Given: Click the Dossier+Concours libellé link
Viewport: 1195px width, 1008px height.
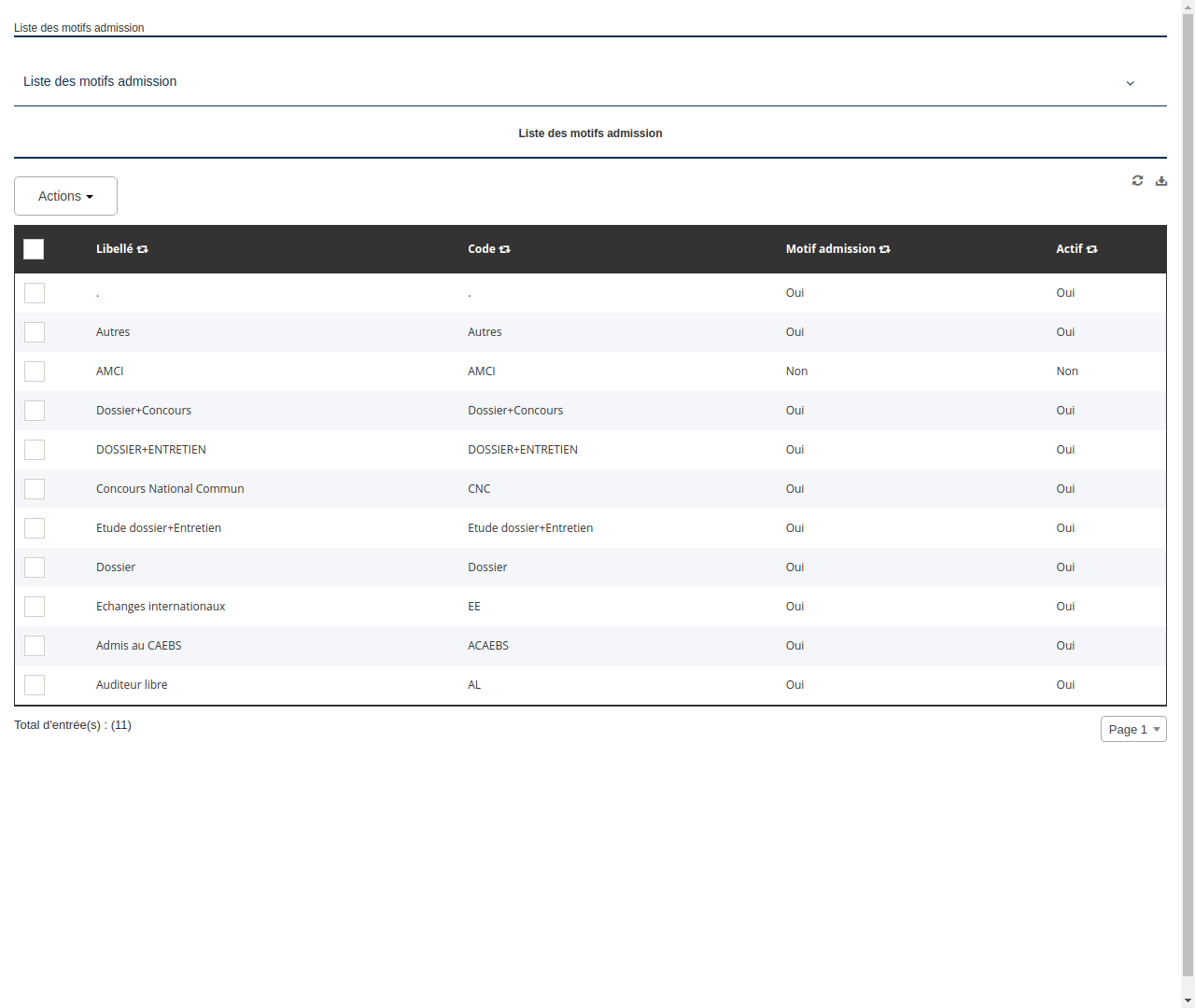Looking at the screenshot, I should point(144,410).
